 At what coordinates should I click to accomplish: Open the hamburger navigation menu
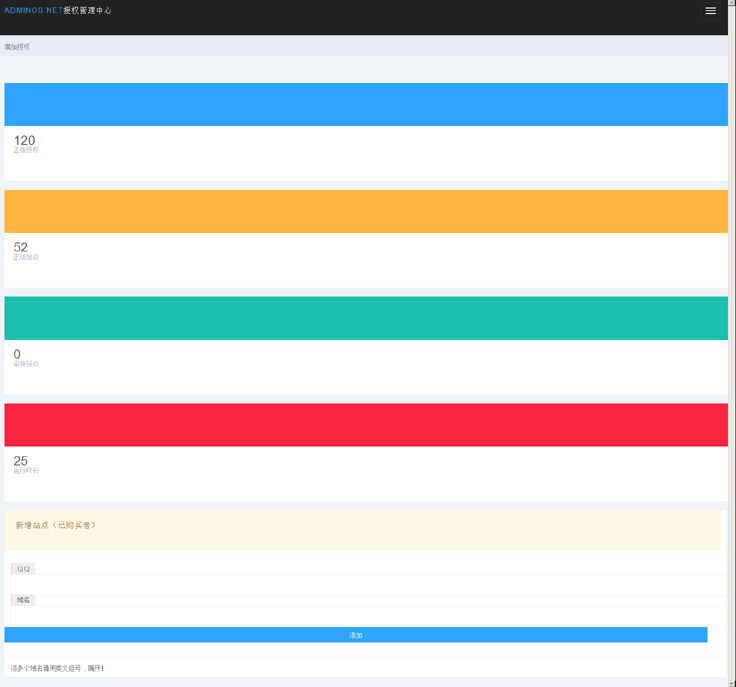click(x=711, y=10)
